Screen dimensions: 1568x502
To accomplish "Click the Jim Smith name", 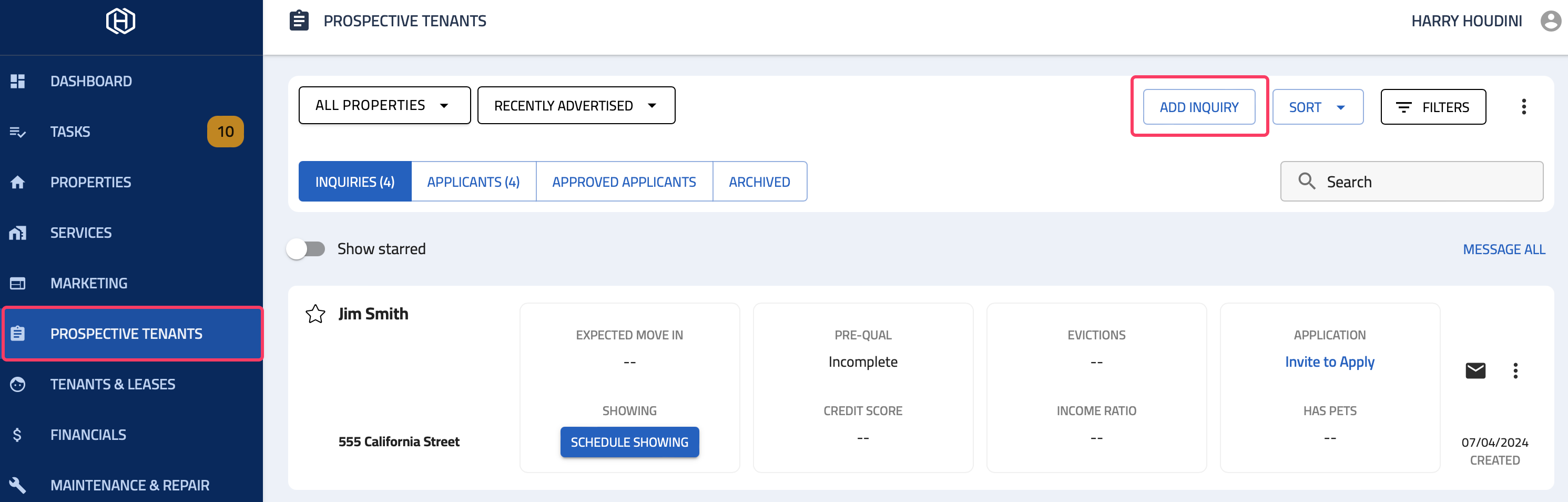I will coord(373,314).
